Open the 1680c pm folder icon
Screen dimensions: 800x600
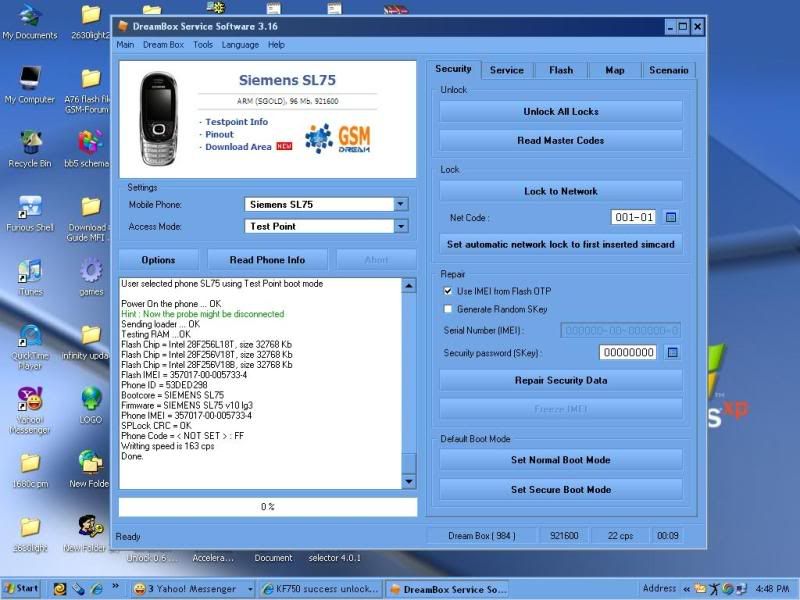point(30,470)
